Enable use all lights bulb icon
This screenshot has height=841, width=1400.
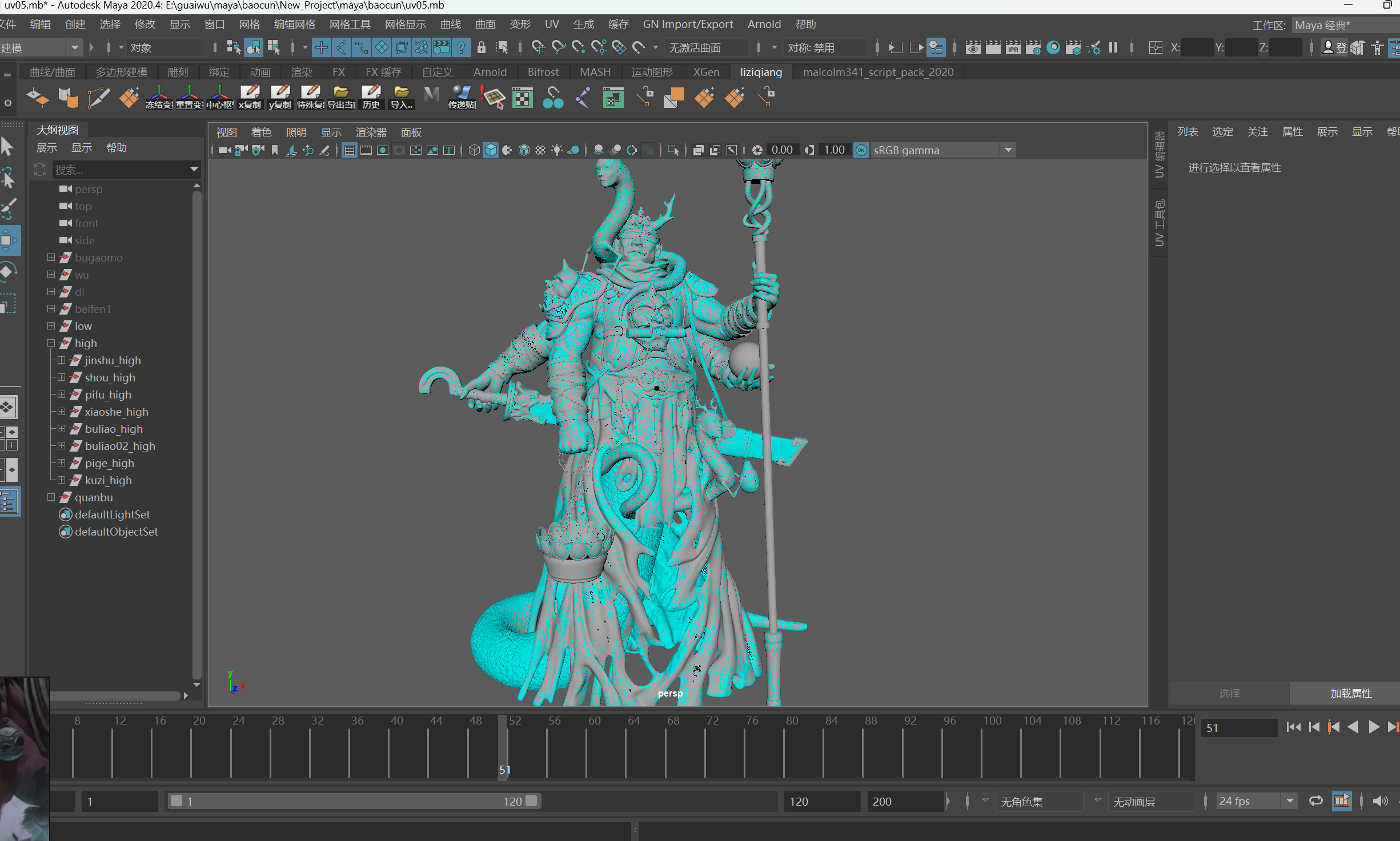point(557,150)
